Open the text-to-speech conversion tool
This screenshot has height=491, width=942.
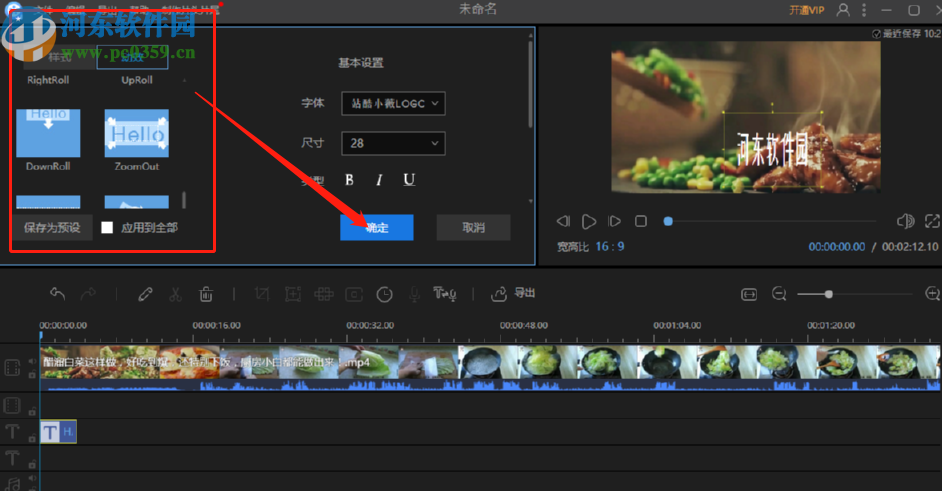(445, 293)
